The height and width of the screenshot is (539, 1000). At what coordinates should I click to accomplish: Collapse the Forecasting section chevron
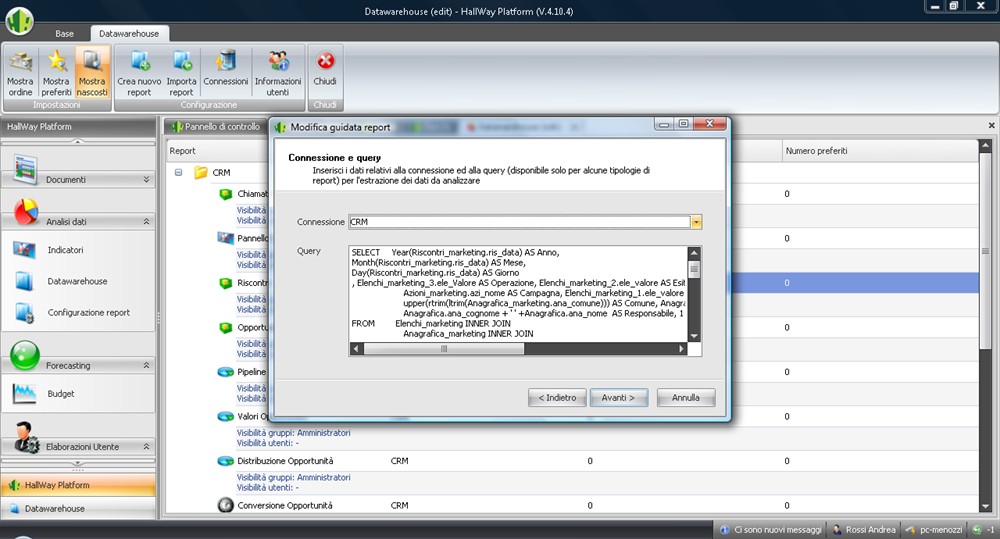[146, 365]
